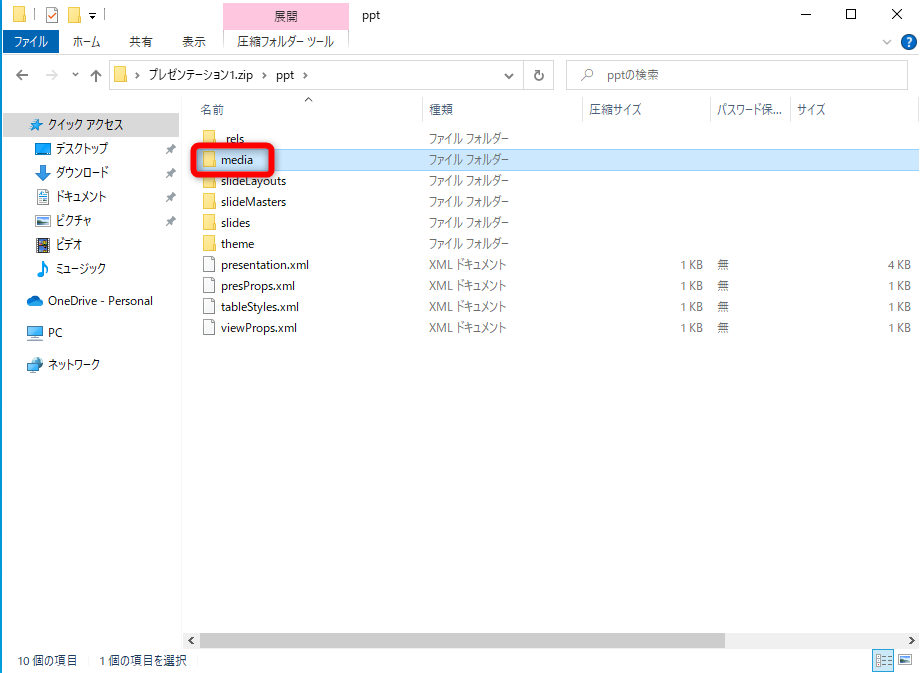Click the horizontal scrollbar right arrow
The image size is (920, 673).
coord(911,640)
